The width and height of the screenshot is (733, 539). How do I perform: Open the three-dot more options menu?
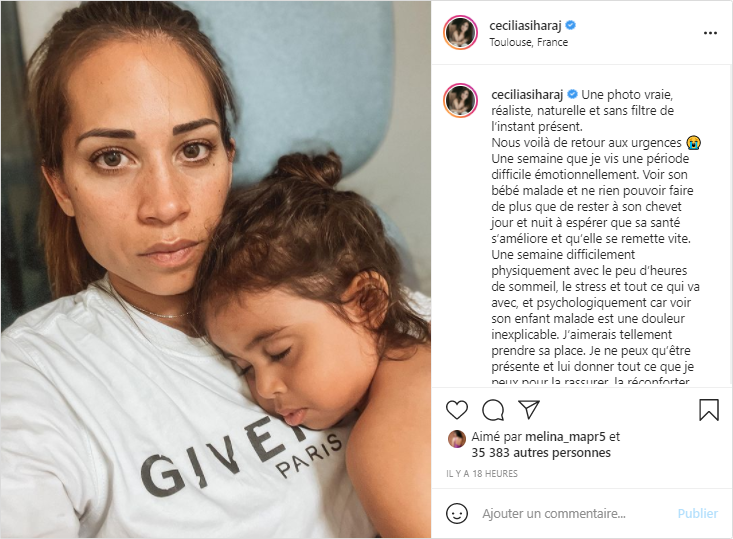point(710,33)
